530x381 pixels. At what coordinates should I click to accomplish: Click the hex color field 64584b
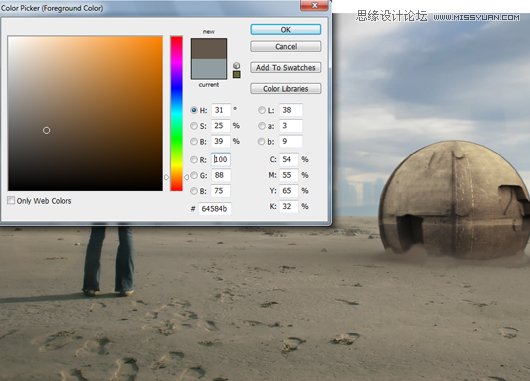tap(215, 209)
